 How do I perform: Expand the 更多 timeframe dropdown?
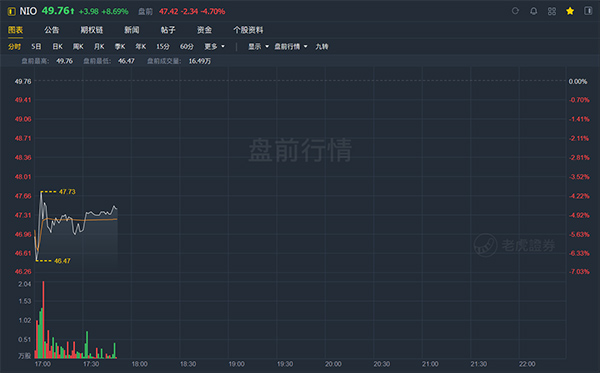point(214,46)
